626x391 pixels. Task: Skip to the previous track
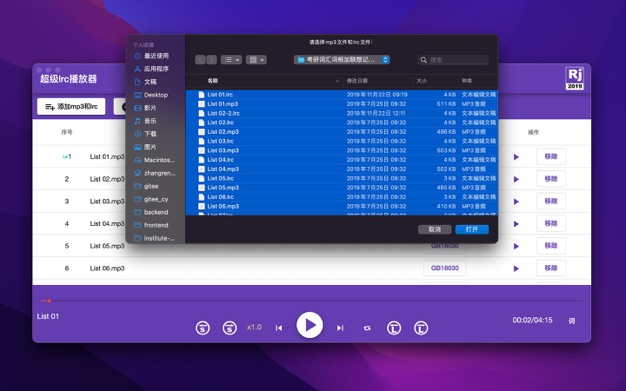(x=279, y=328)
